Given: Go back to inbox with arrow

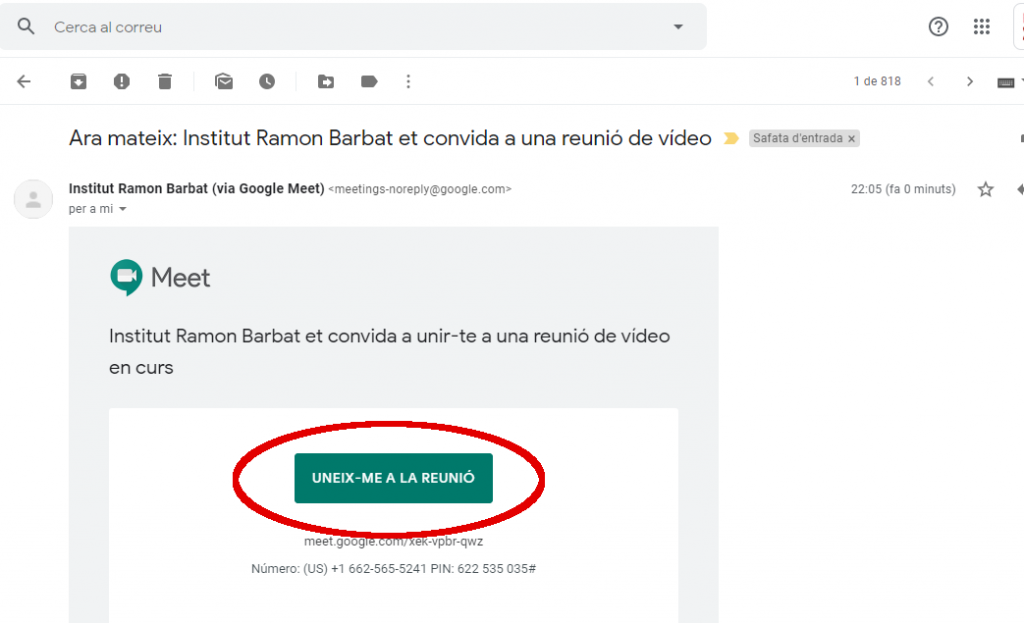Looking at the screenshot, I should (24, 82).
